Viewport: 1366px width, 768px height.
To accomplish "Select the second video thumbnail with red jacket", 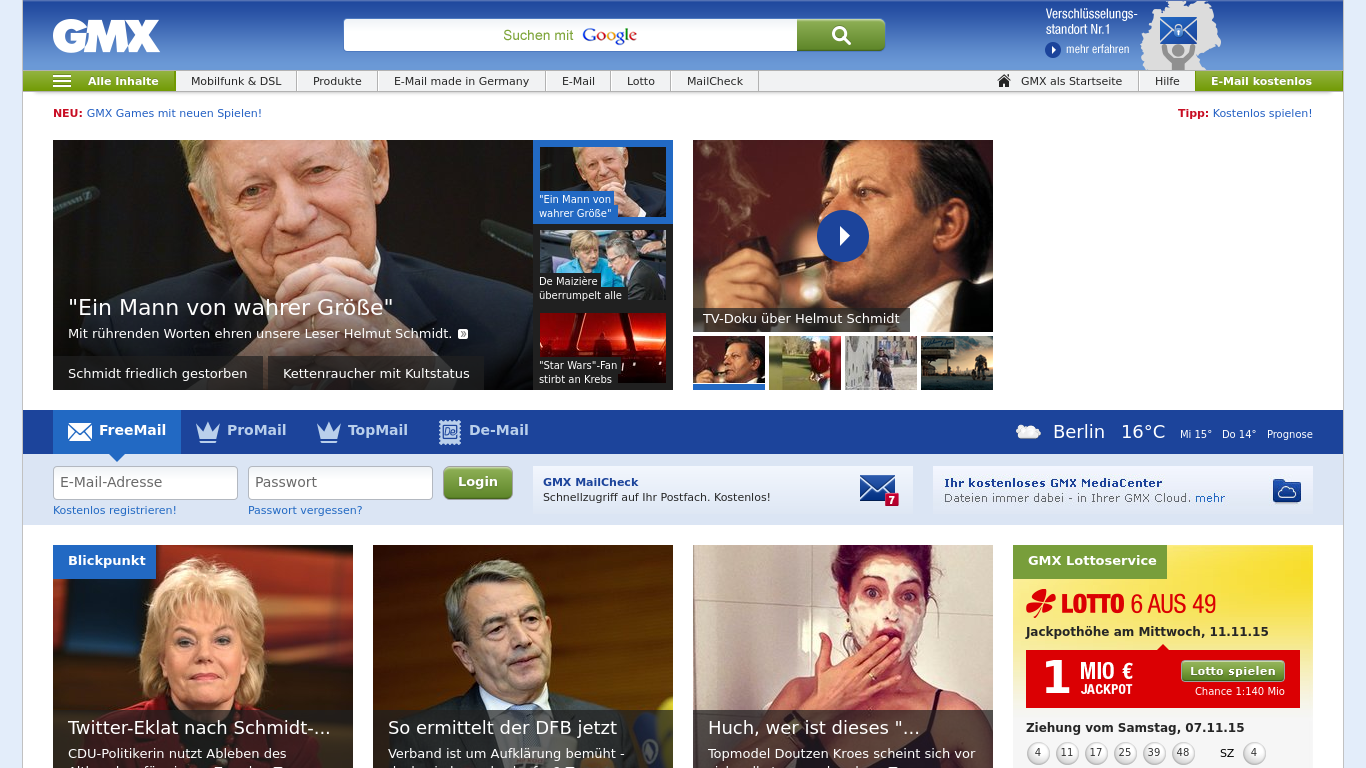I will pos(805,362).
